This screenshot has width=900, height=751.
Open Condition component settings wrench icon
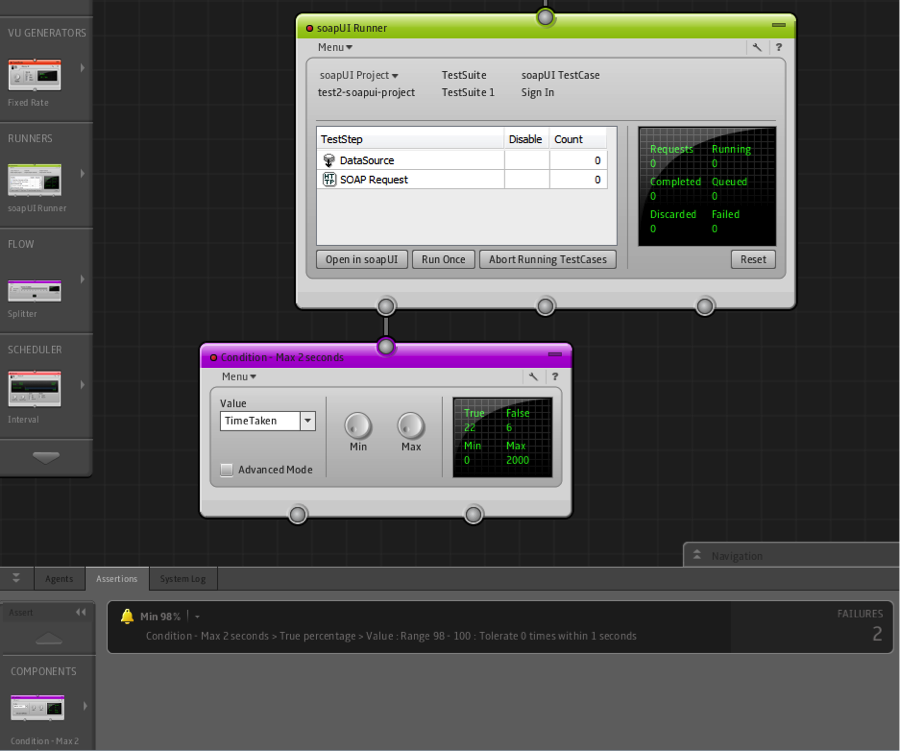(533, 377)
